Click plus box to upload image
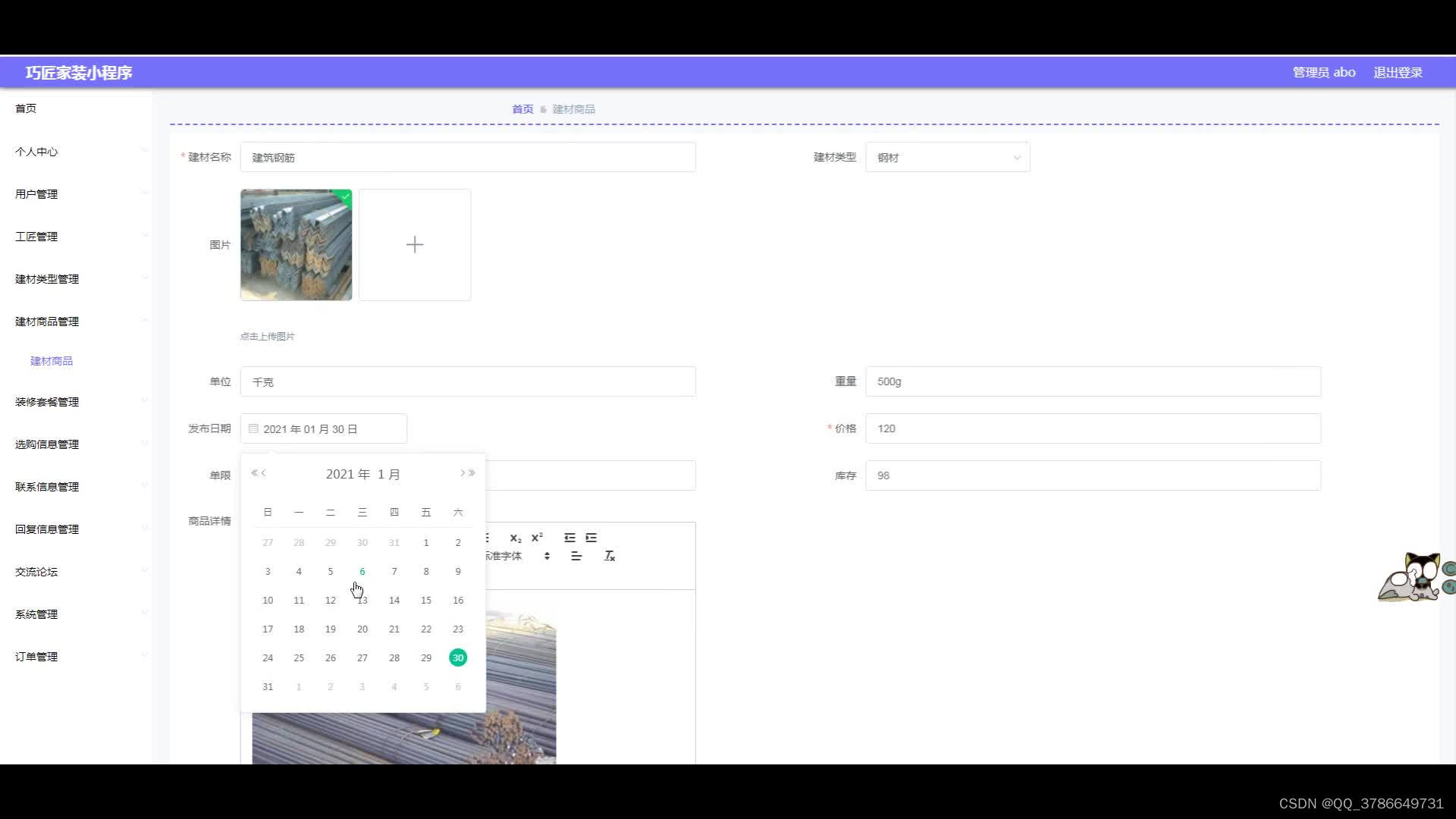The image size is (1456, 819). pyautogui.click(x=415, y=245)
